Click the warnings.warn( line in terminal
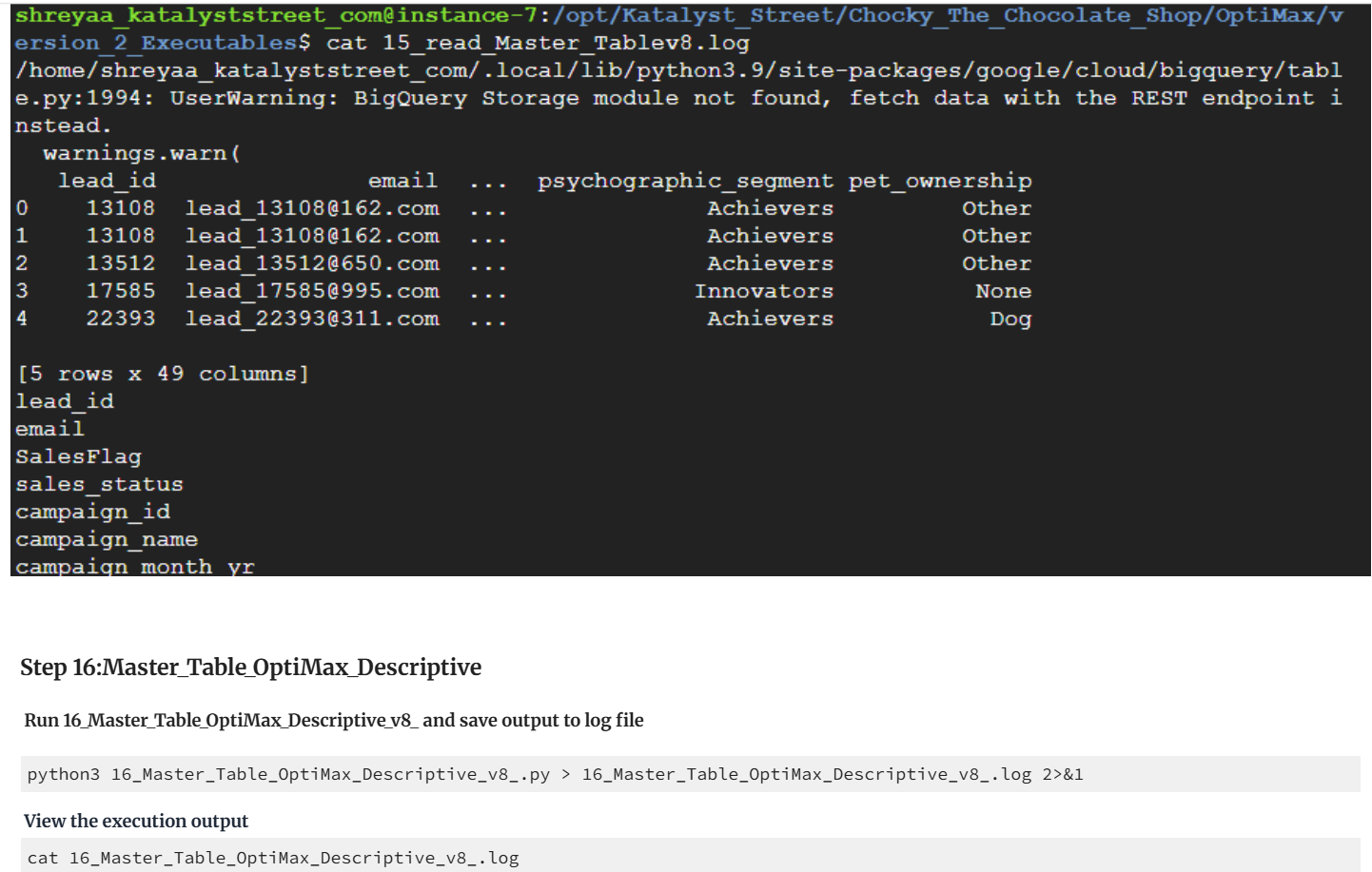 pyautogui.click(x=142, y=153)
